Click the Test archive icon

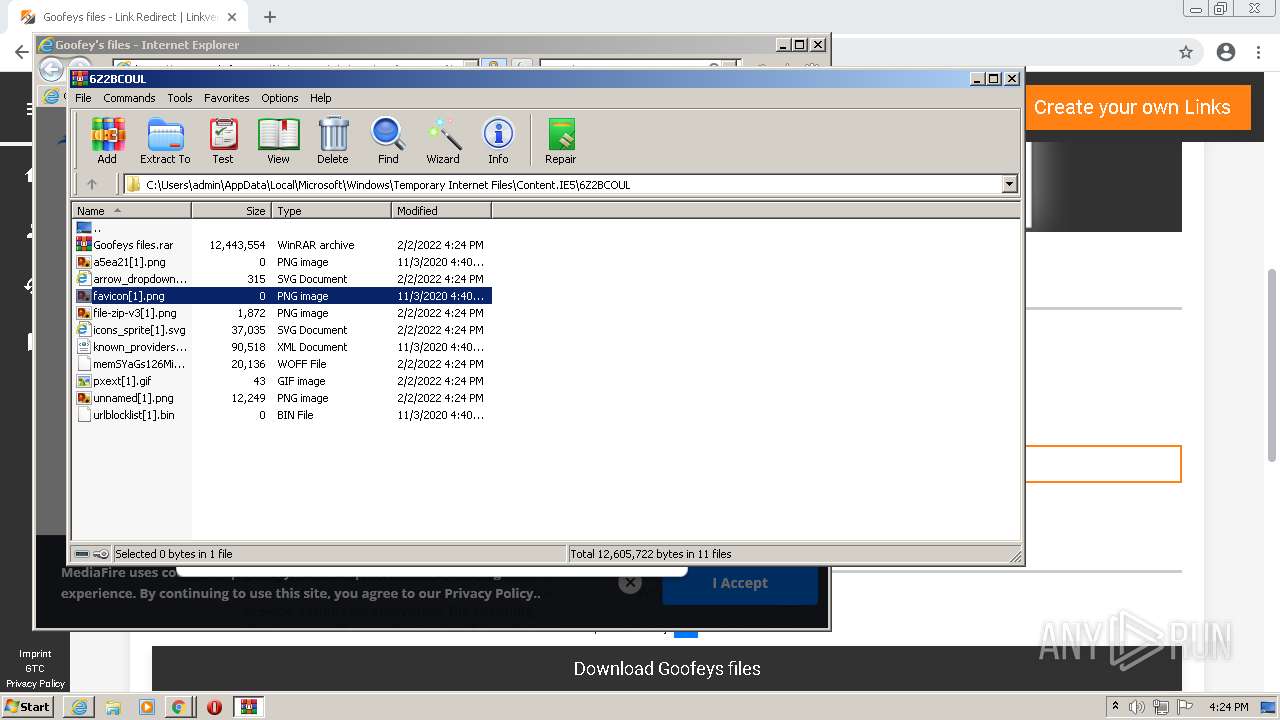click(223, 140)
